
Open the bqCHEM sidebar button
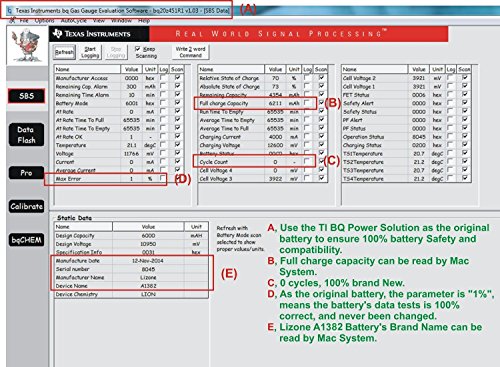pos(26,240)
